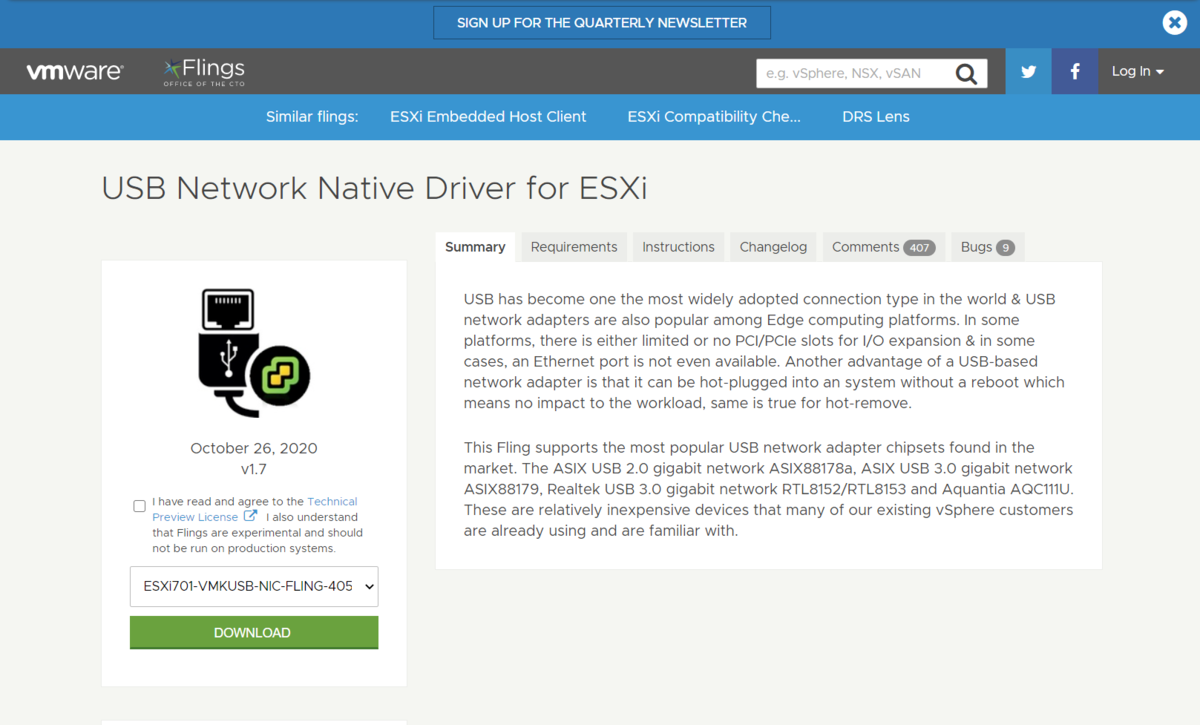Open the DRS Lens fling link
1200x725 pixels.
[876, 117]
